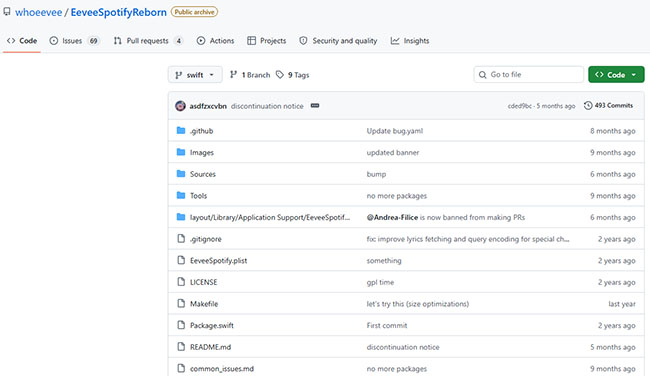Open the Makefile file

click(204, 304)
